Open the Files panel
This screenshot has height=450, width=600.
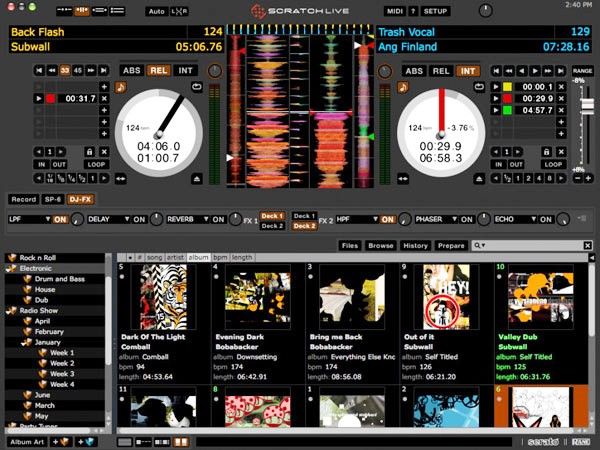[x=350, y=246]
